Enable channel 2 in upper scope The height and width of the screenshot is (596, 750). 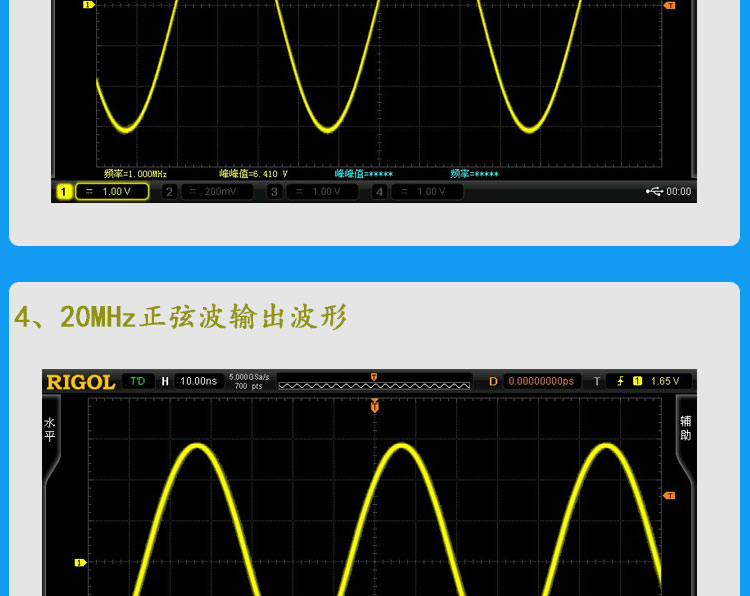[x=169, y=192]
